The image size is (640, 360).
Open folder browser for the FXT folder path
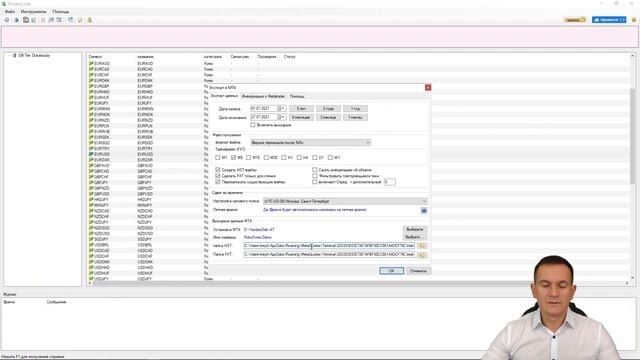pos(422,255)
